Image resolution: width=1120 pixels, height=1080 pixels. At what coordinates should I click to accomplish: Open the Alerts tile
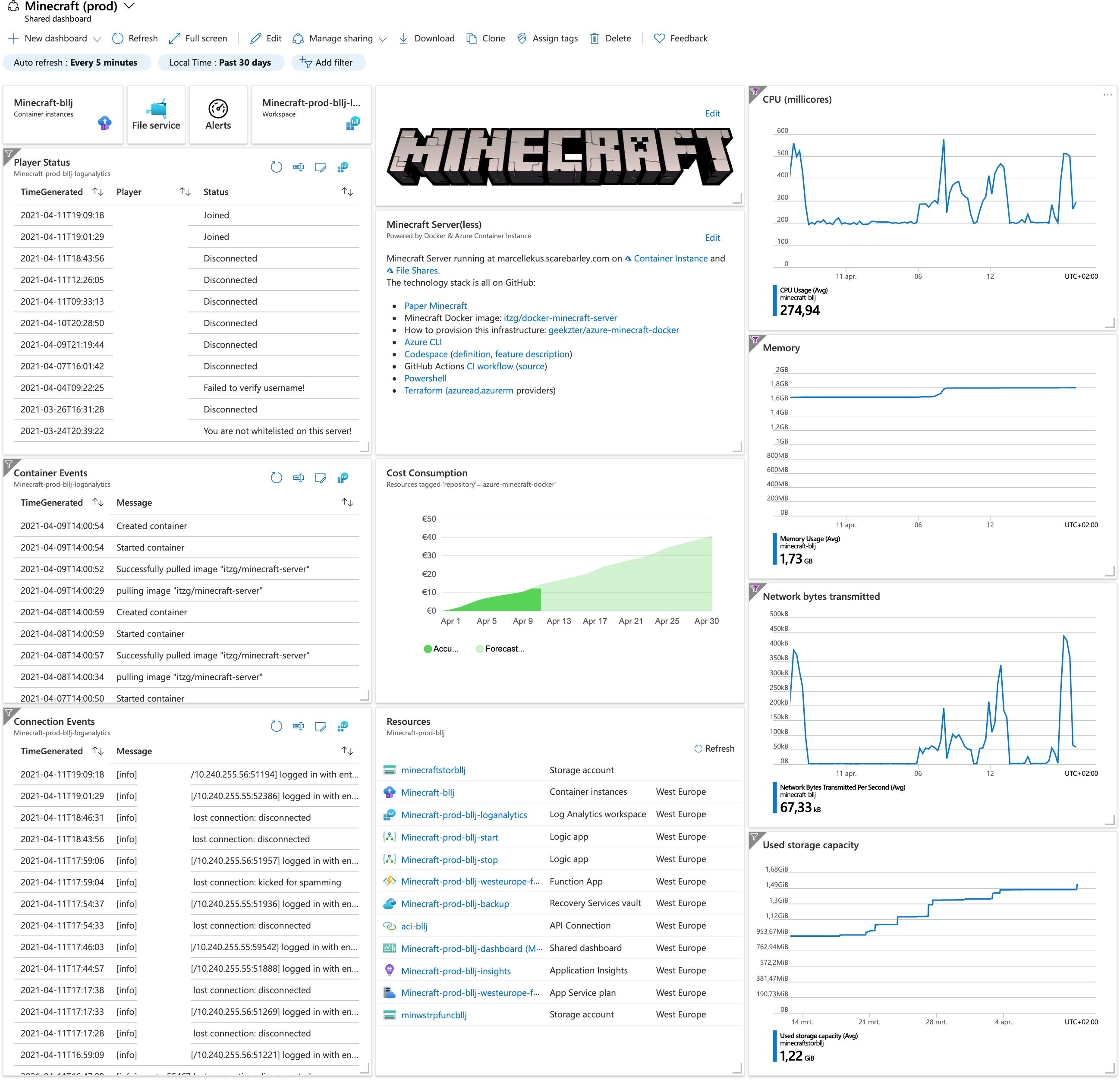pyautogui.click(x=218, y=114)
